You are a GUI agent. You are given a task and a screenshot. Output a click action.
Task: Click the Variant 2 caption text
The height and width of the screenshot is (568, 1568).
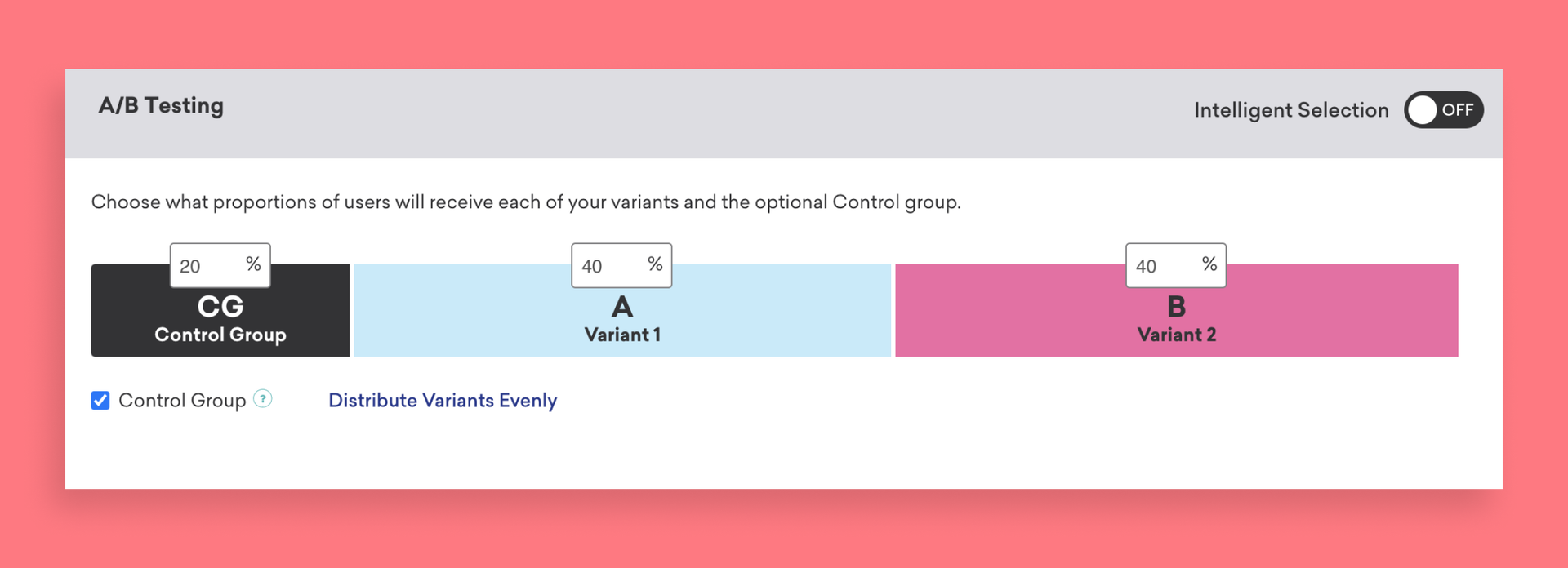[x=1176, y=335]
